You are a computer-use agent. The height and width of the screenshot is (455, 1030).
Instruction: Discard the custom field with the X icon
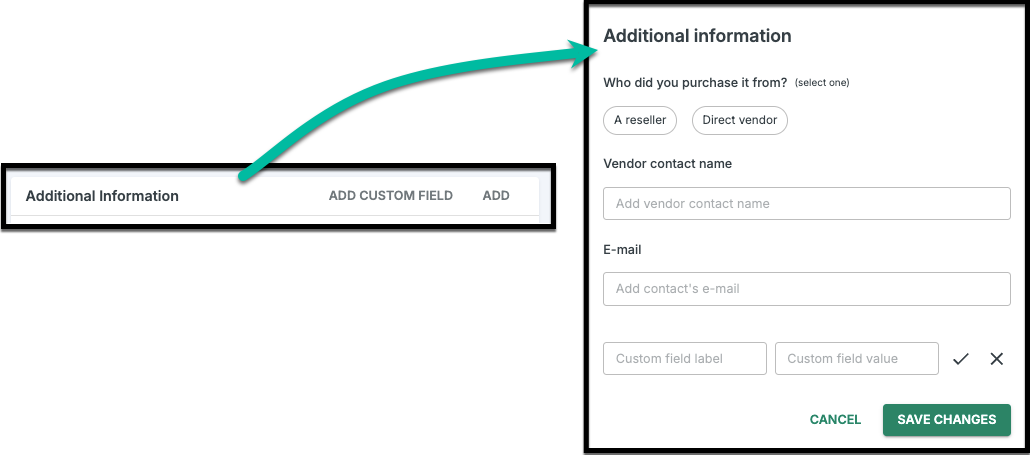996,359
